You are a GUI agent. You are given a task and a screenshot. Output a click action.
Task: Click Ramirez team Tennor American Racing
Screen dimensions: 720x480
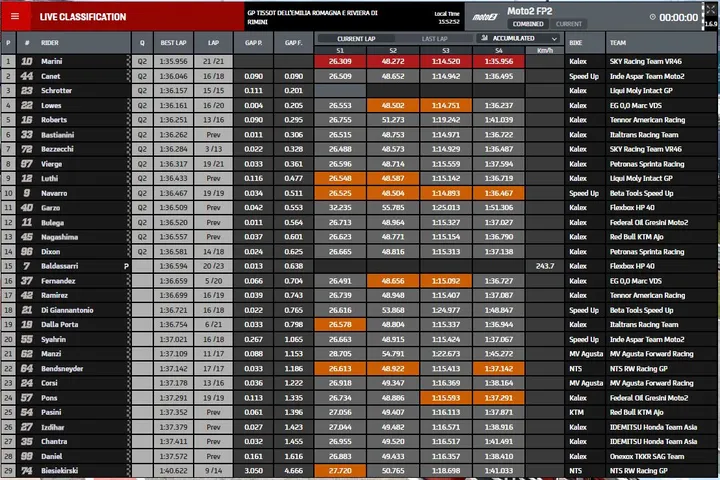pos(647,295)
